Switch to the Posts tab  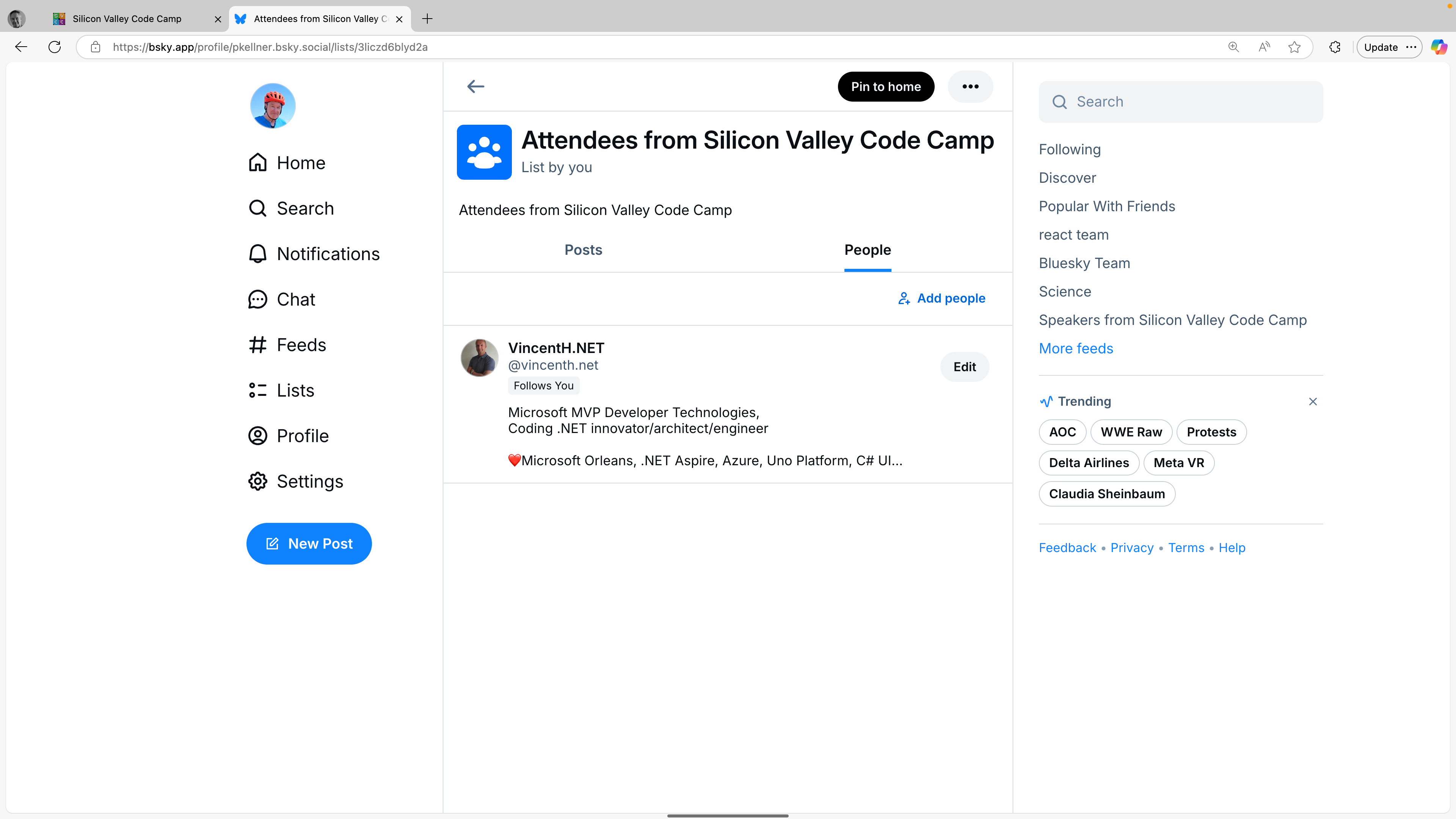tap(583, 249)
